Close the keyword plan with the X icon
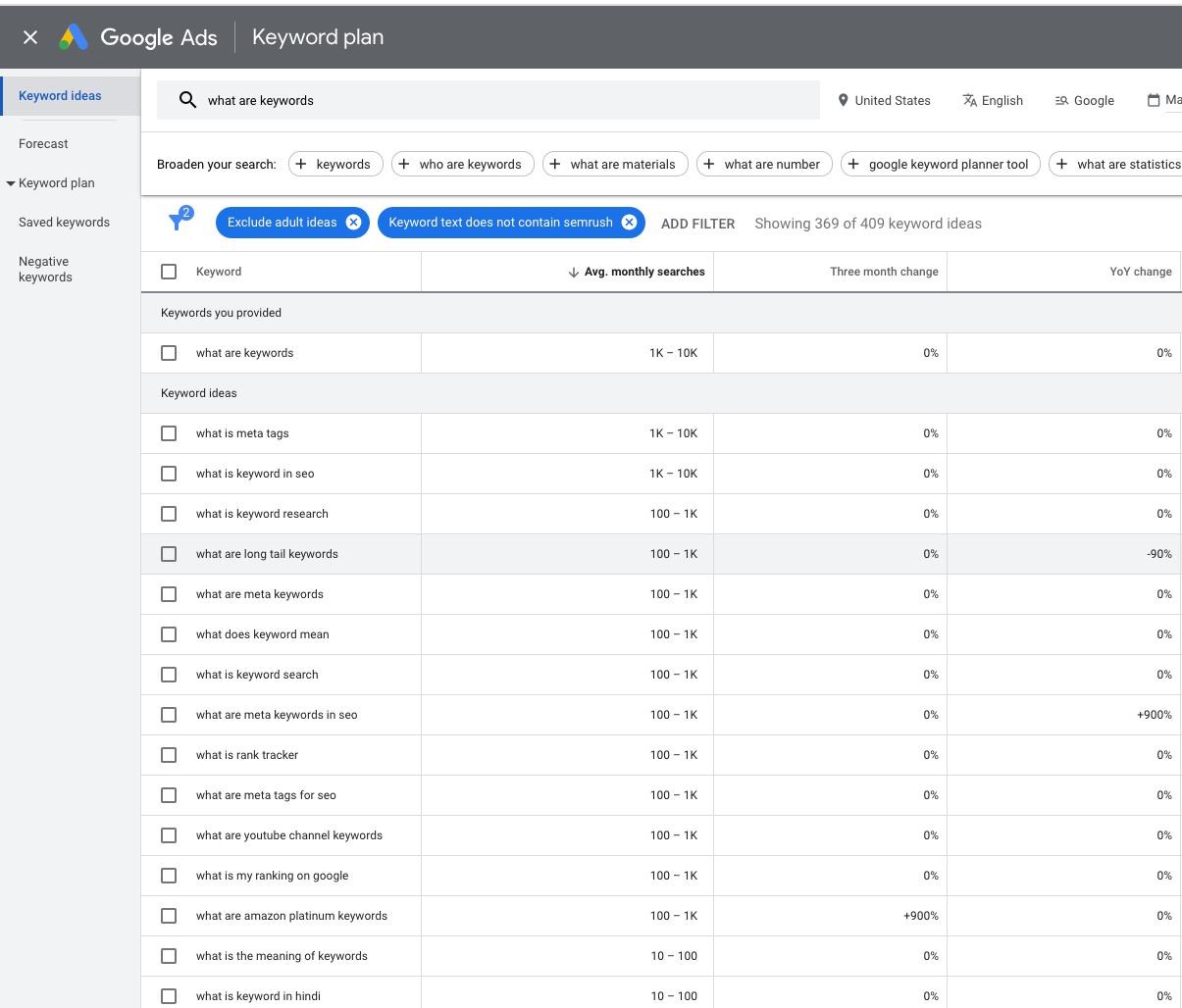 coord(30,37)
